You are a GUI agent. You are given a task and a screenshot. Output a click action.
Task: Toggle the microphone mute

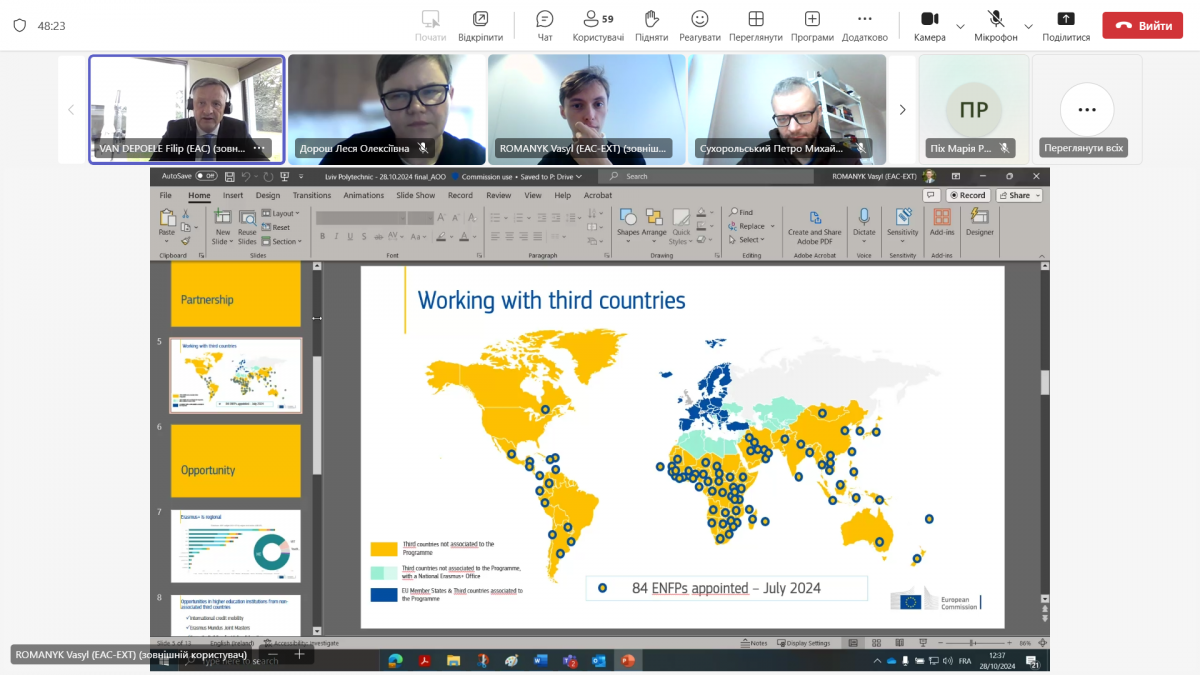click(x=995, y=20)
